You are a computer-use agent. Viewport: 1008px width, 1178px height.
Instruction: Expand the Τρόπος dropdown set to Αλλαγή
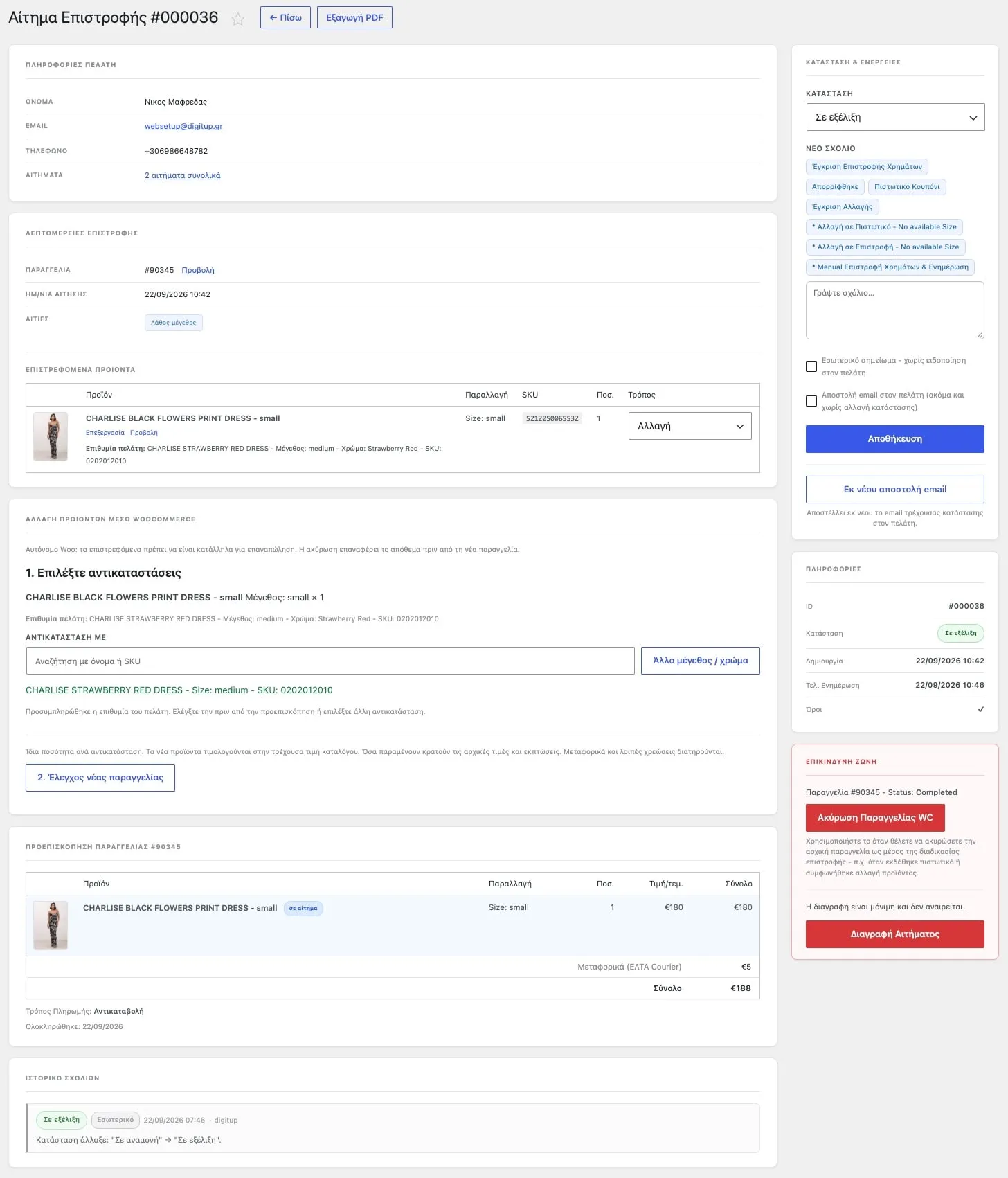(690, 426)
